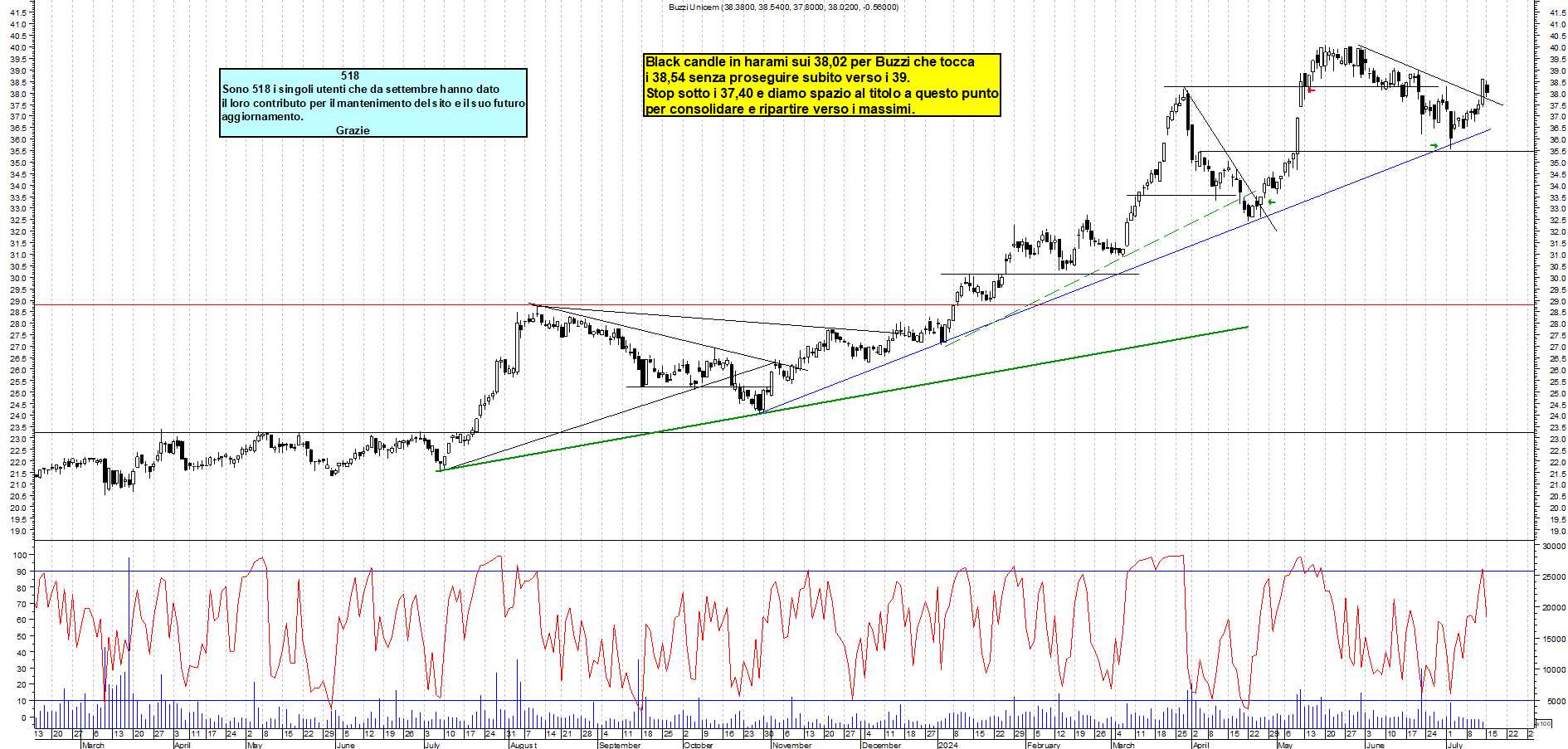Click the 'February' month label
Image resolution: width=1568 pixels, height=749 pixels.
1043,745
